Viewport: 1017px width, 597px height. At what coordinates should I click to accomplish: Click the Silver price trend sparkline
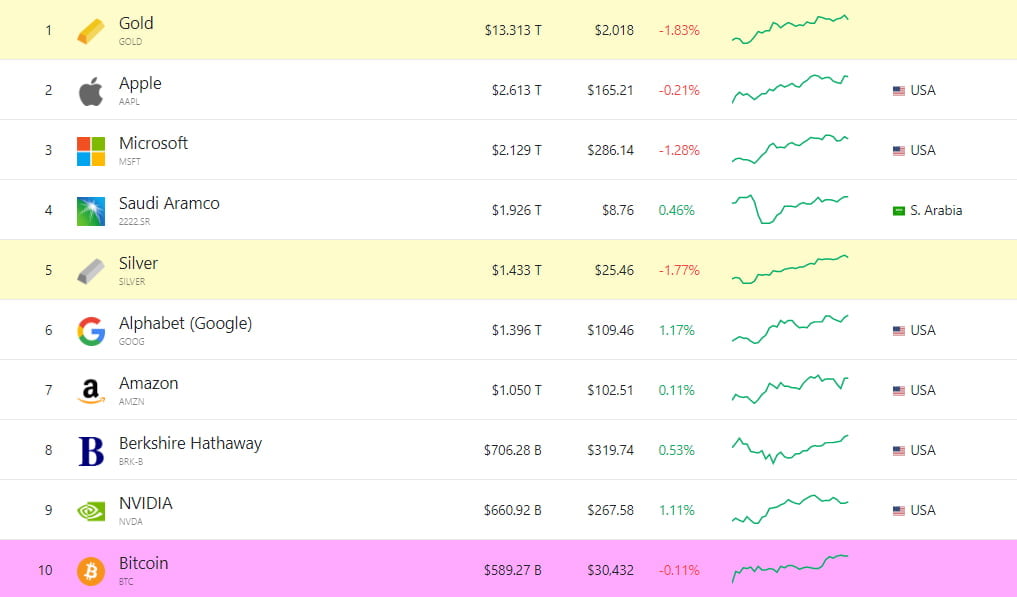[x=790, y=269]
